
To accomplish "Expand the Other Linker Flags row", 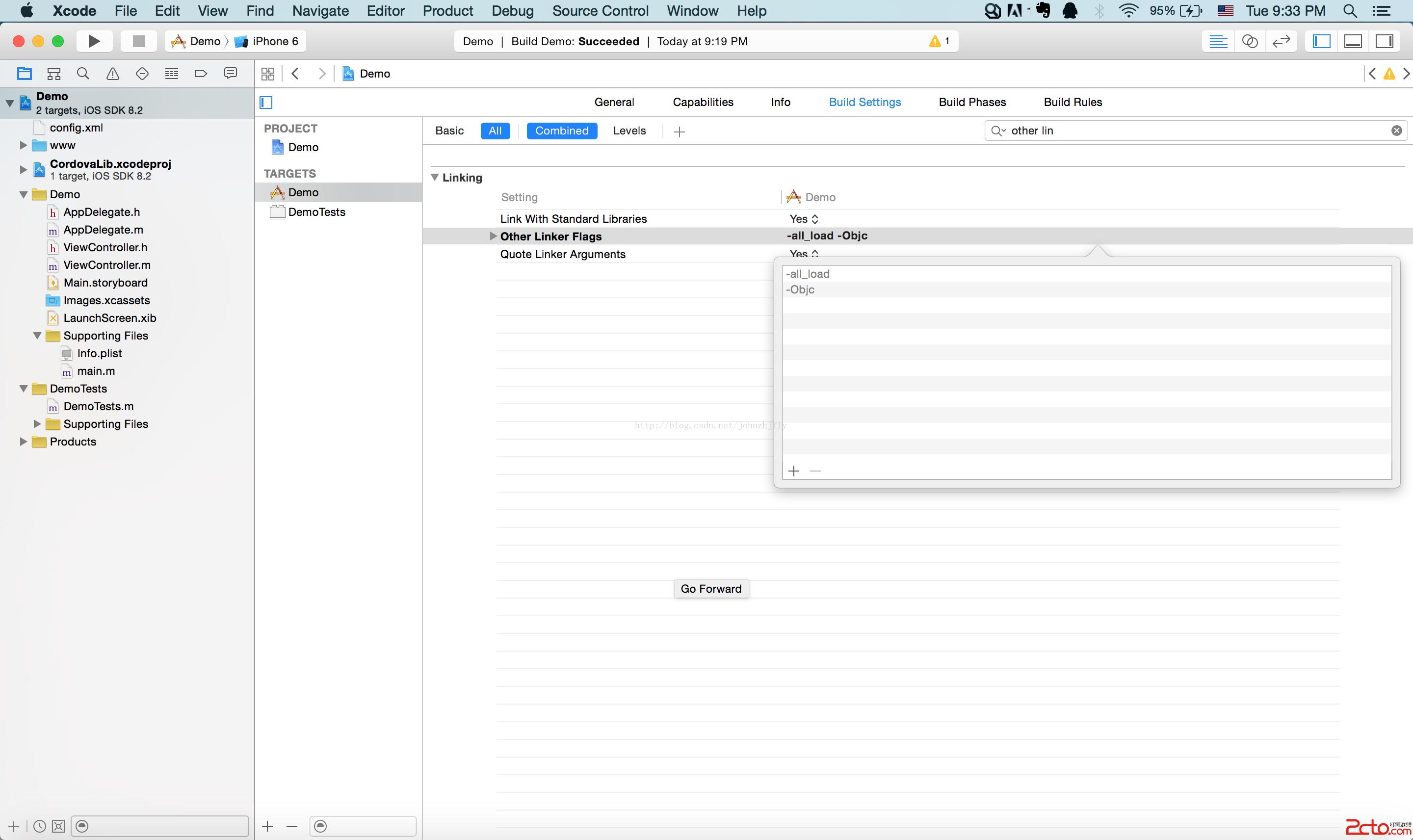I will pyautogui.click(x=493, y=236).
